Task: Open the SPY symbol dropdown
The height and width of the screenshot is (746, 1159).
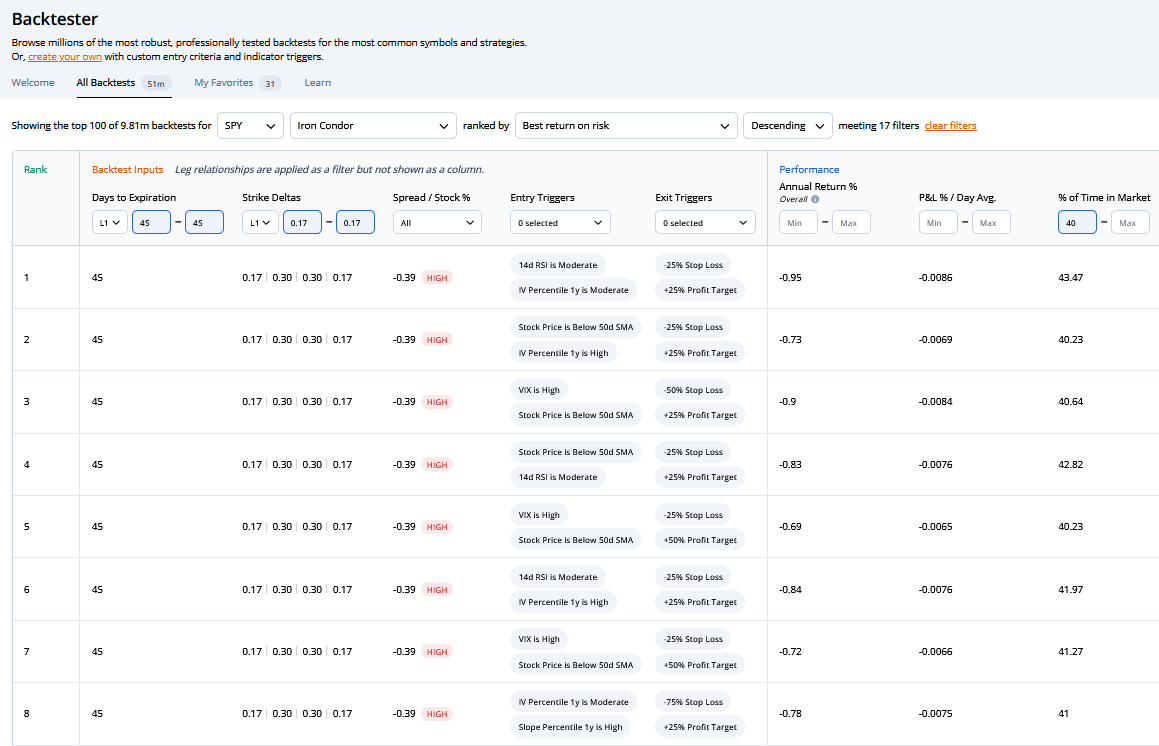Action: [x=250, y=126]
